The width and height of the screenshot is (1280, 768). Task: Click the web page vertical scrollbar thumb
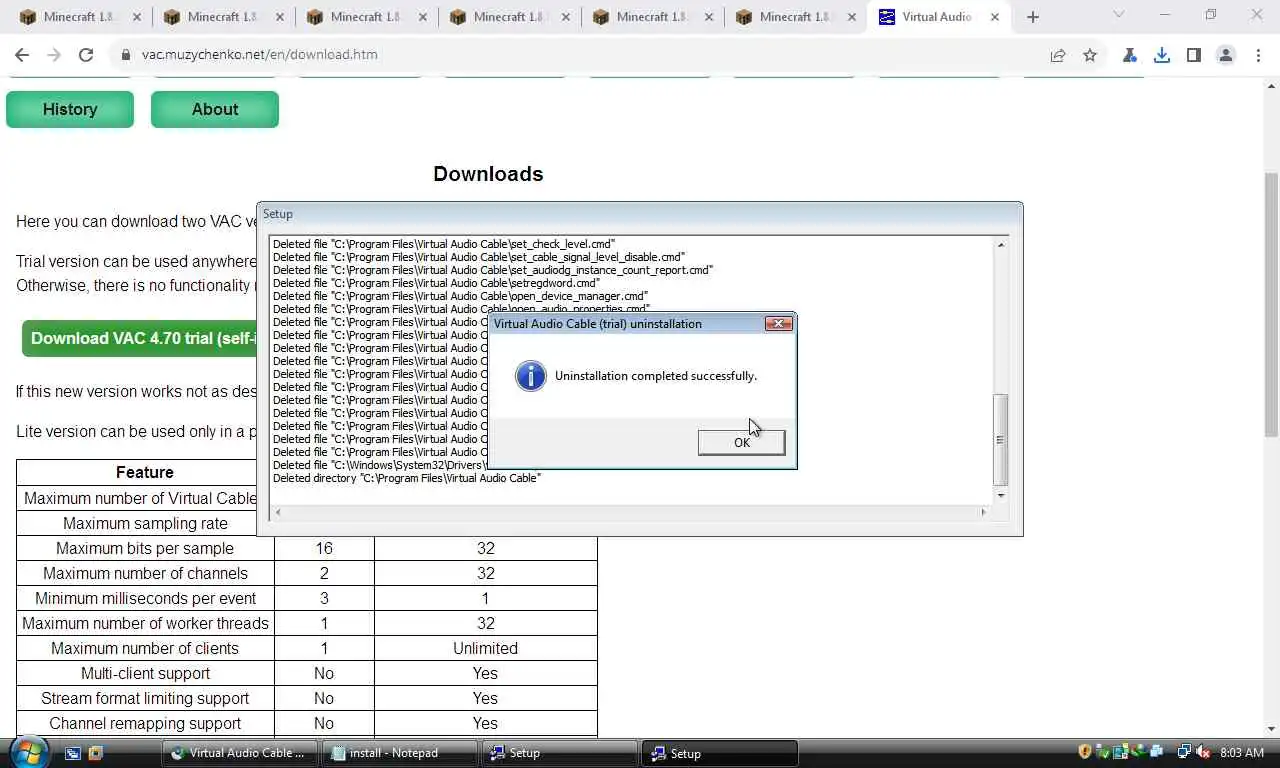coord(1271,305)
